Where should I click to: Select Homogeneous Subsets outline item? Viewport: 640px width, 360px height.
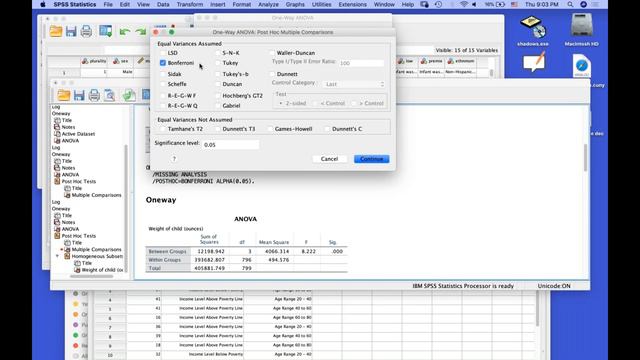pyautogui.click(x=97, y=256)
